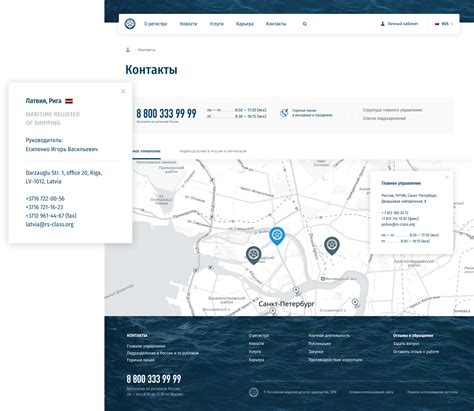The width and height of the screenshot is (474, 411).
Task: Click the hotline phone icon
Action: click(284, 113)
